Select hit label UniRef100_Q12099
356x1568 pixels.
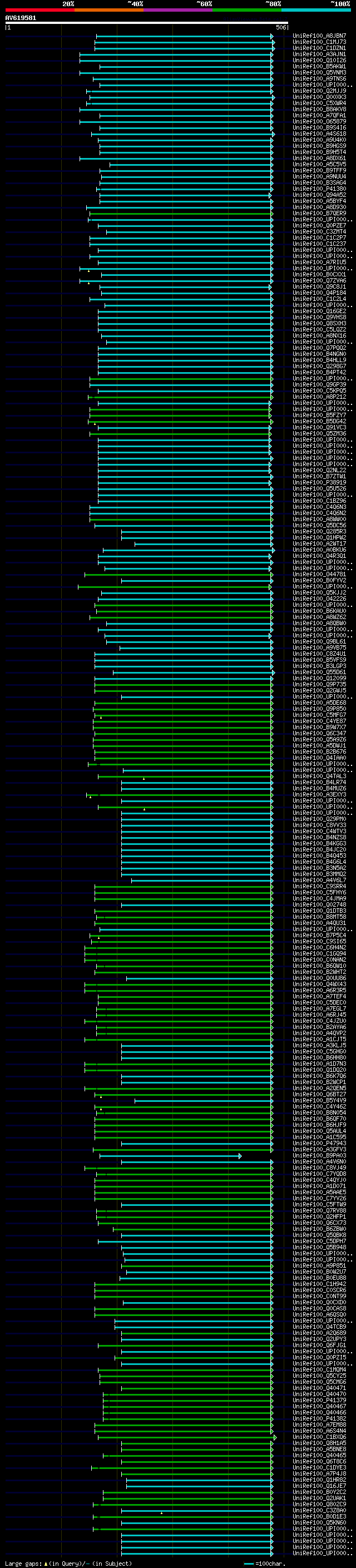coord(319,678)
